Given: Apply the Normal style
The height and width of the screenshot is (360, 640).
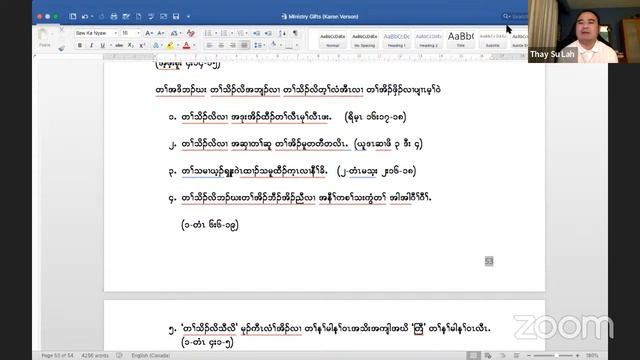Looking at the screenshot, I should (333, 40).
